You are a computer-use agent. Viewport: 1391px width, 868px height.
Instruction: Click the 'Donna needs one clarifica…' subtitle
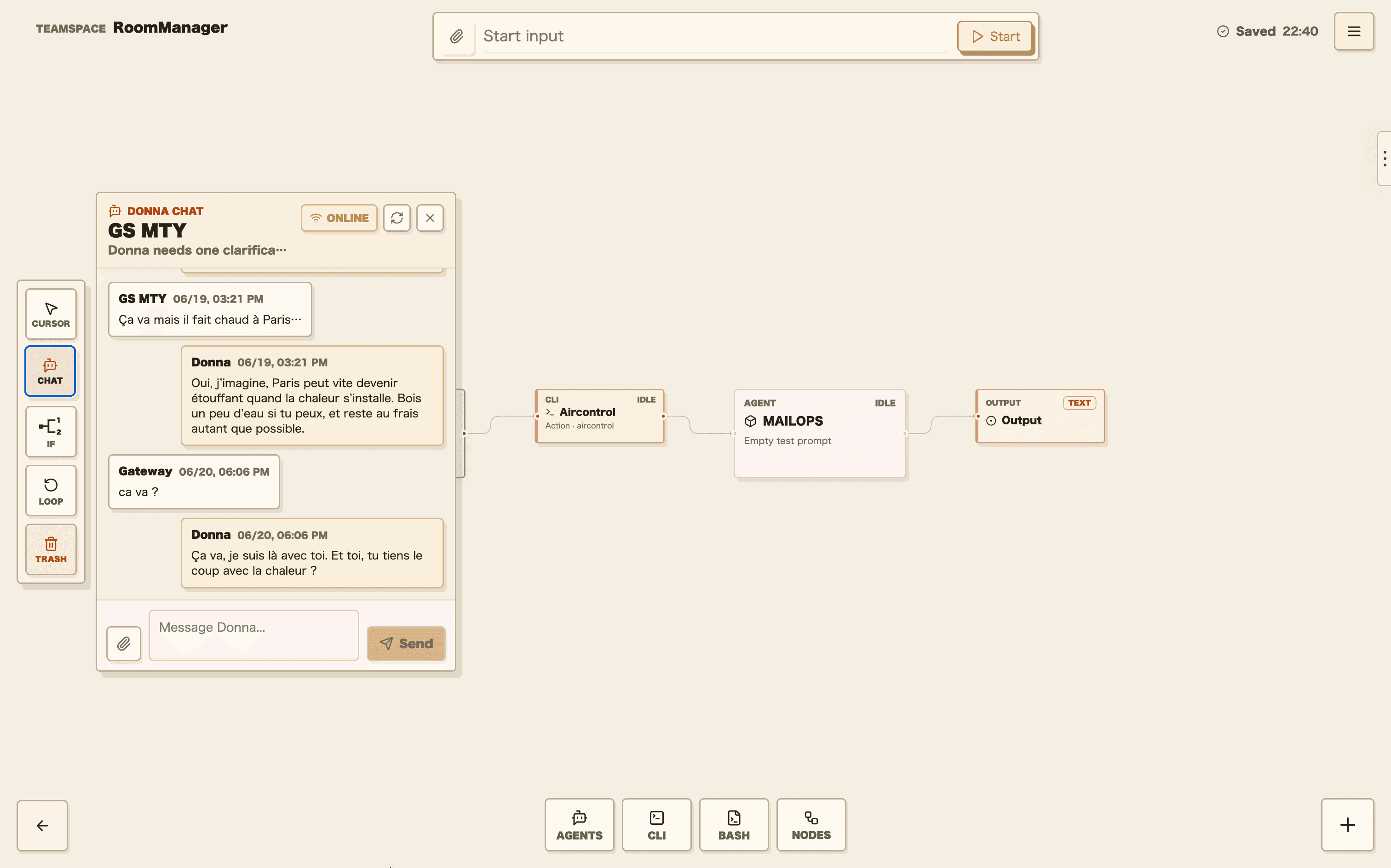click(197, 250)
